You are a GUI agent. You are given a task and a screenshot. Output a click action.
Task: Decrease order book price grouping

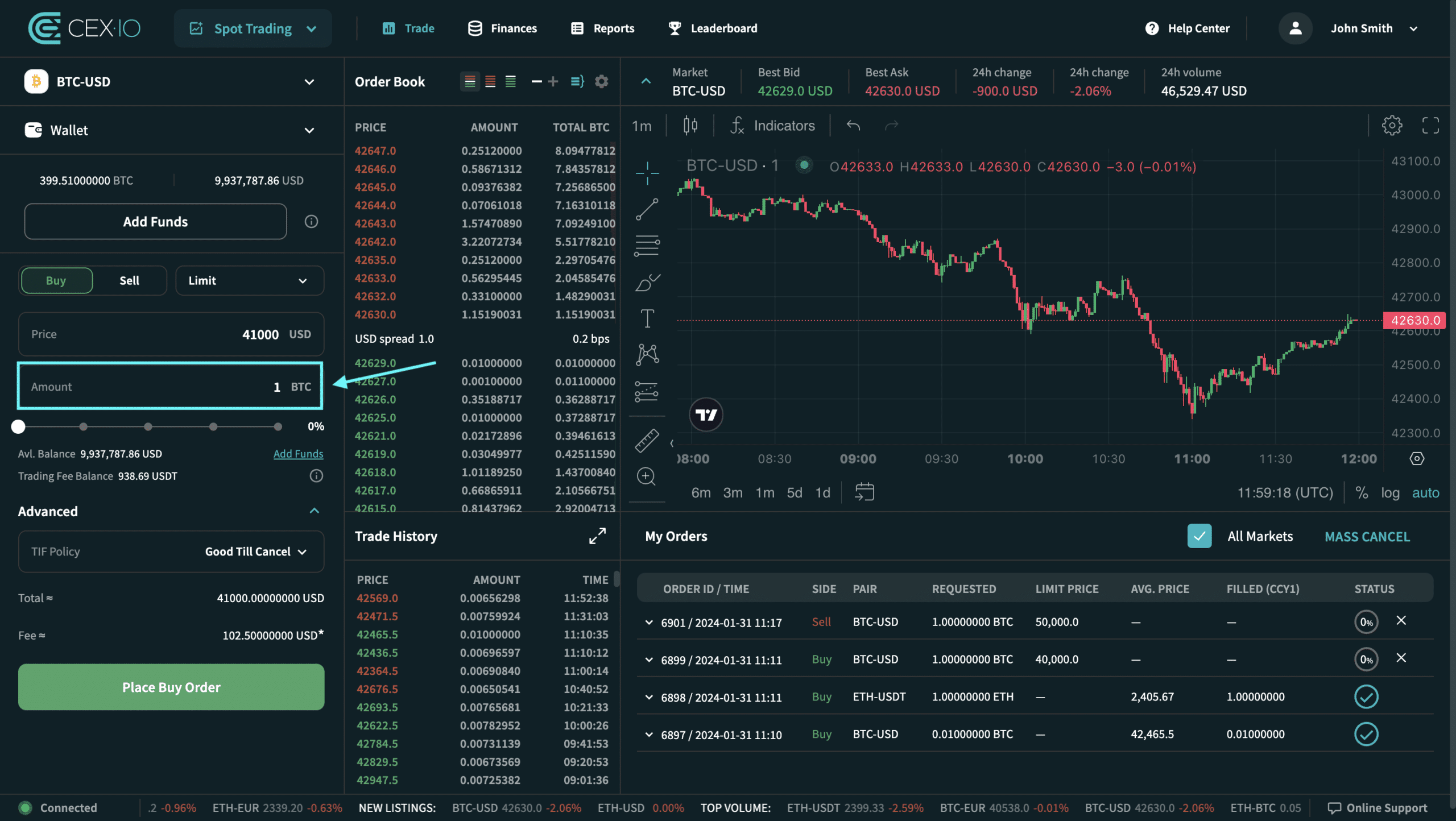pyautogui.click(x=536, y=81)
